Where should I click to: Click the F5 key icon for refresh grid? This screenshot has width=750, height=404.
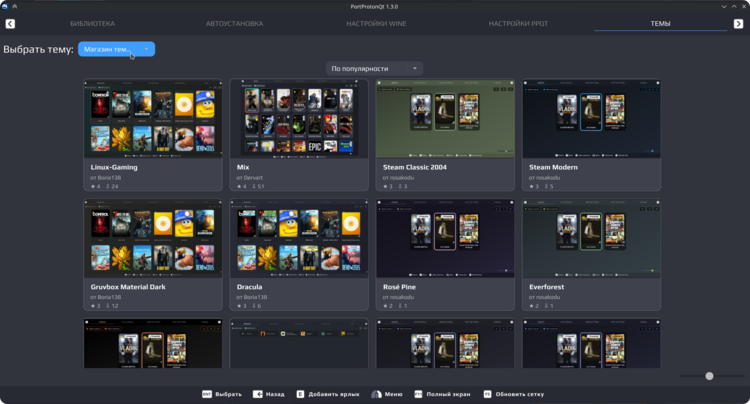click(487, 394)
